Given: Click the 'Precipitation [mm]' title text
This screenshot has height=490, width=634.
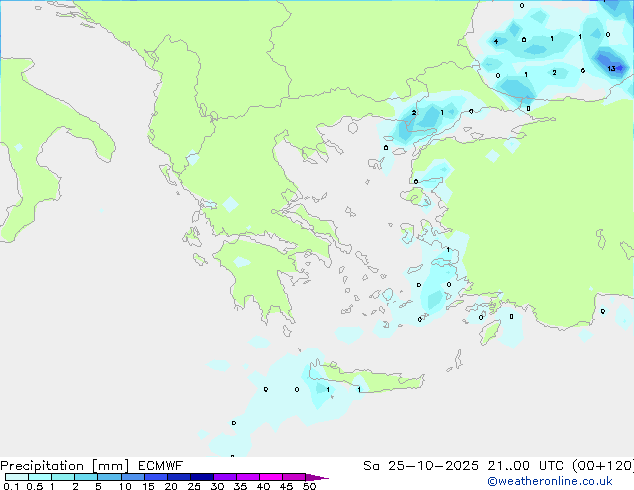Looking at the screenshot, I should tap(65, 466).
